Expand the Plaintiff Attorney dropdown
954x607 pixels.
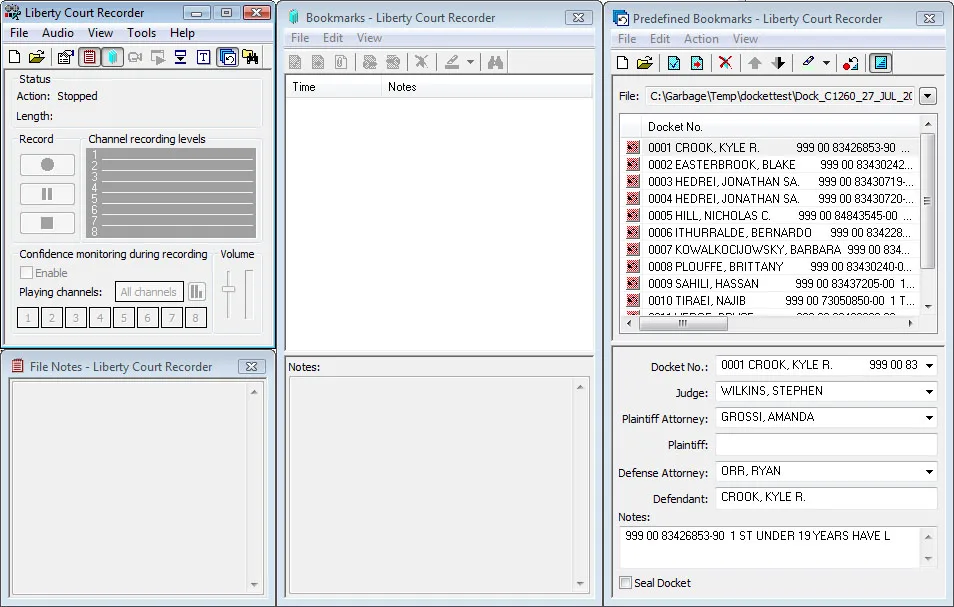929,418
